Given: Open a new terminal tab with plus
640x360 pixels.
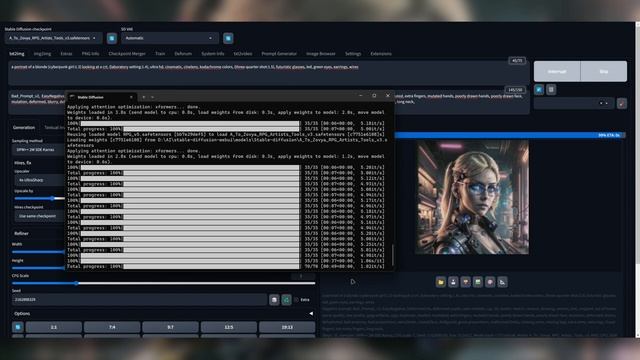Looking at the screenshot, I should pyautogui.click(x=144, y=97).
